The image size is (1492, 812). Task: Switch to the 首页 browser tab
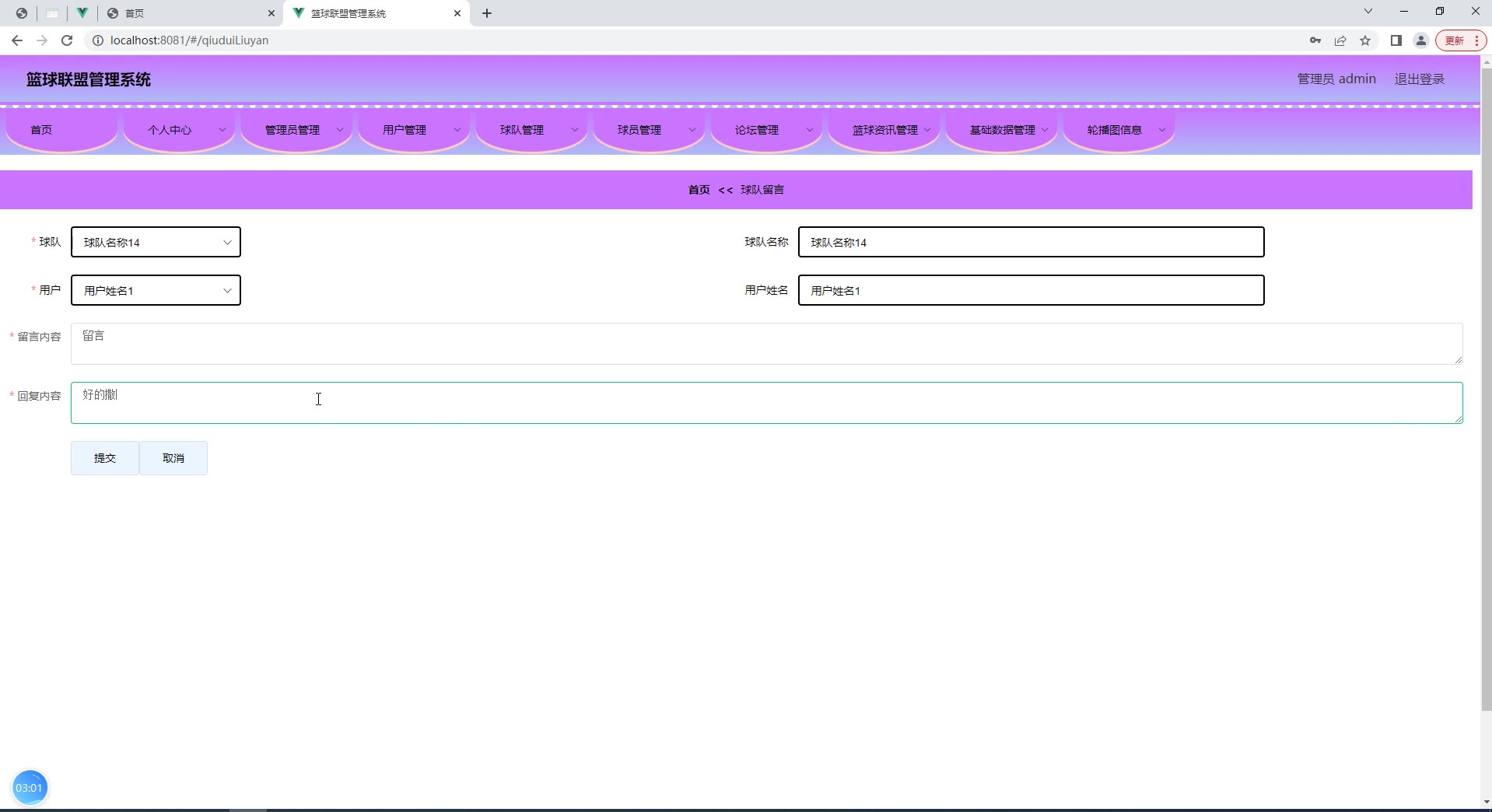190,13
